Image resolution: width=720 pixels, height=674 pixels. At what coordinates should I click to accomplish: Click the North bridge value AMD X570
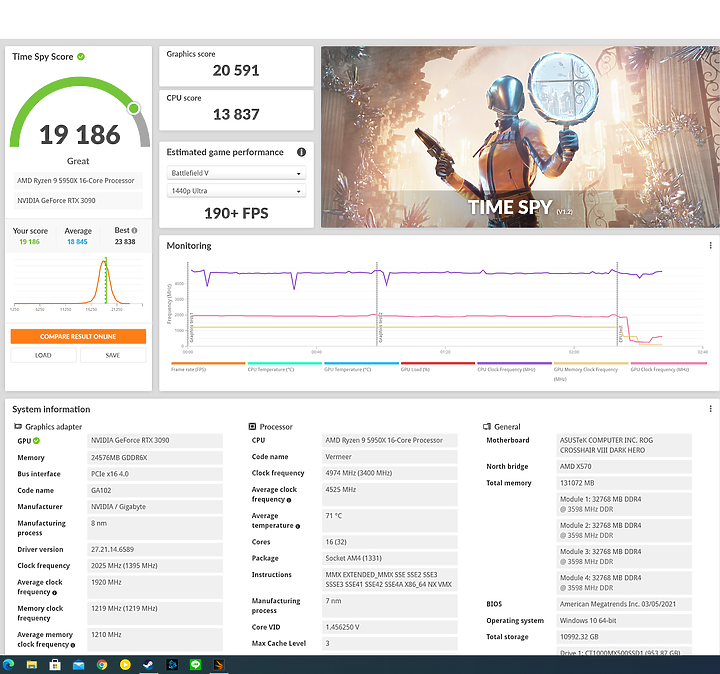pos(624,466)
